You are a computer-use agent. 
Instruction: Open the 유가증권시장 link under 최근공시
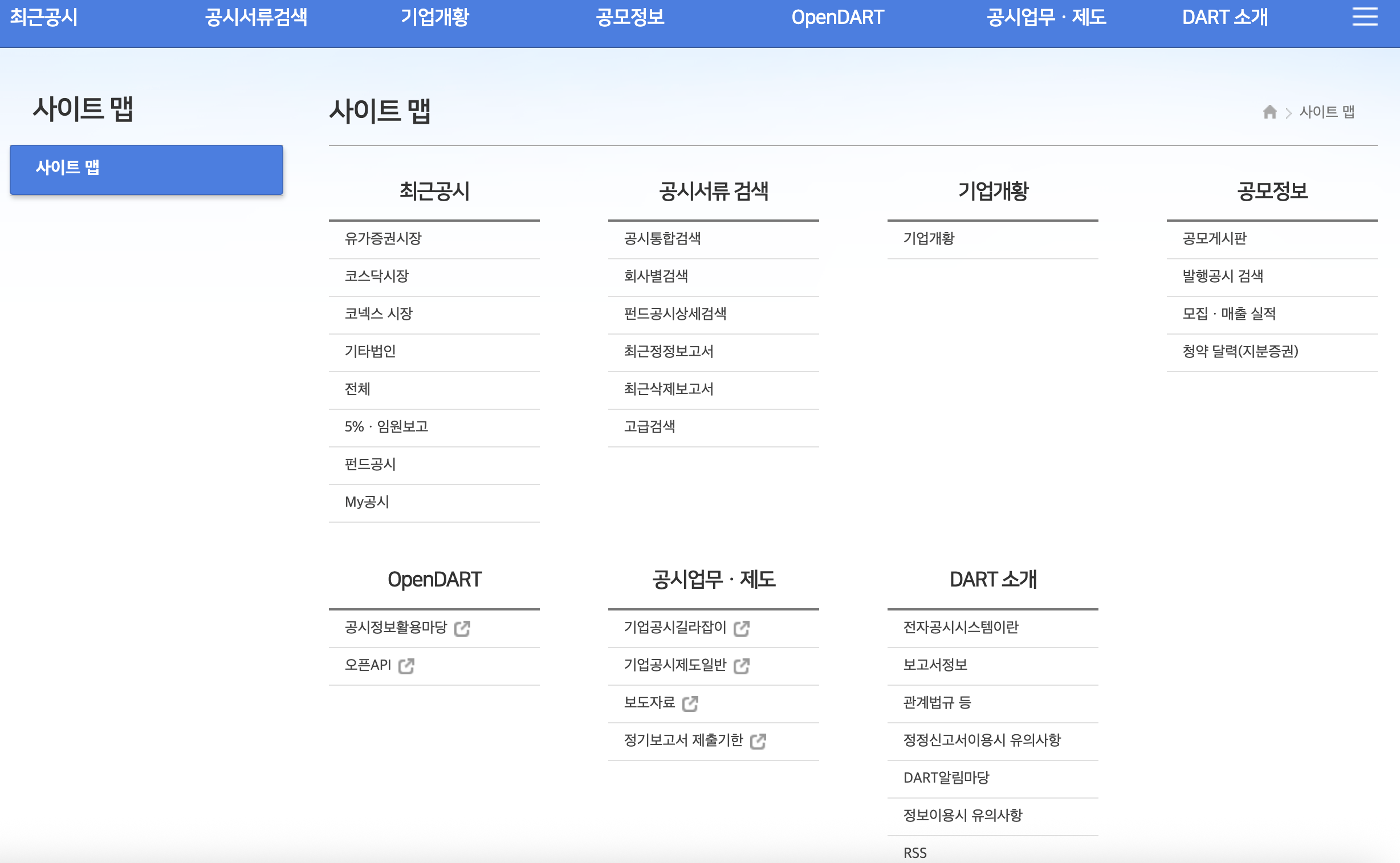[x=384, y=239]
